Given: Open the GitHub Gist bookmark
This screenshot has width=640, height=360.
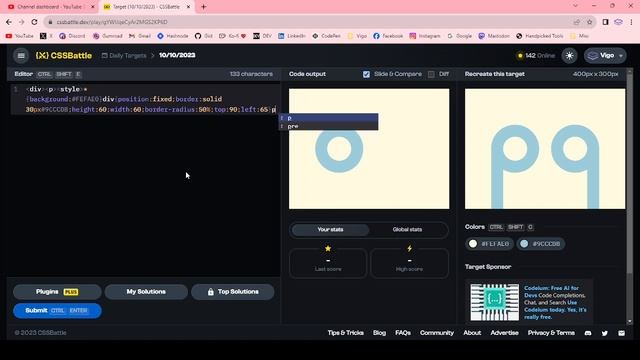Looking at the screenshot, I should pyautogui.click(x=204, y=36).
